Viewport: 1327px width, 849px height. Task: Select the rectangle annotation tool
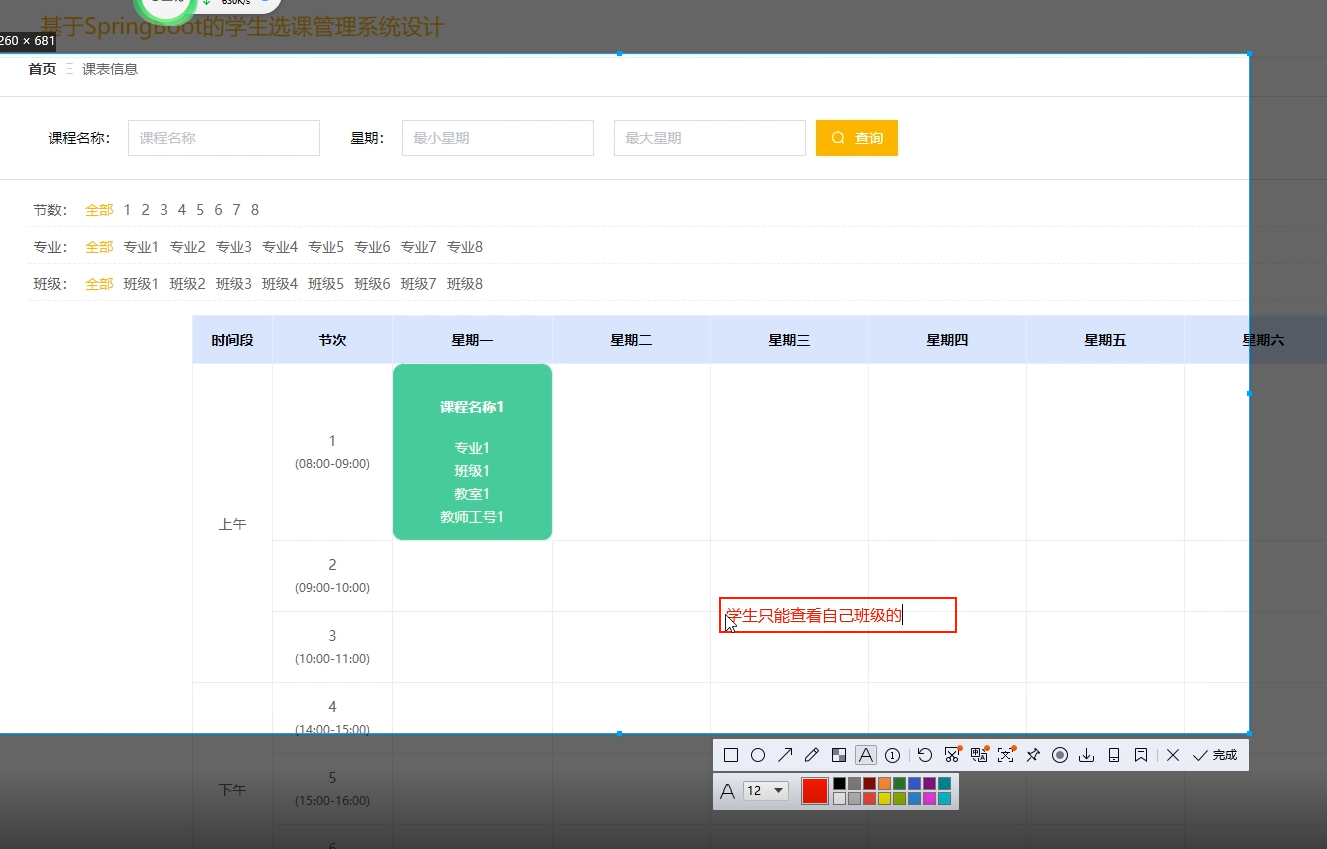click(x=730, y=755)
